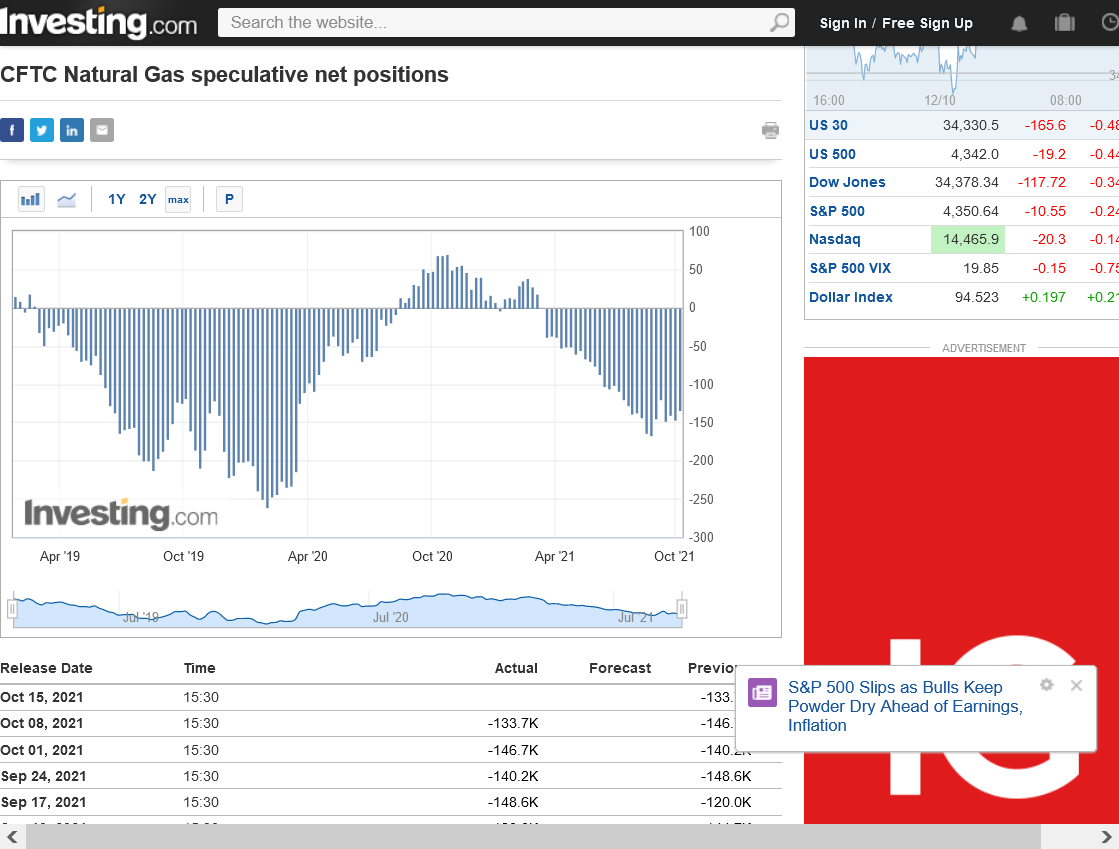Open S&P 500 VIX link

(x=850, y=268)
